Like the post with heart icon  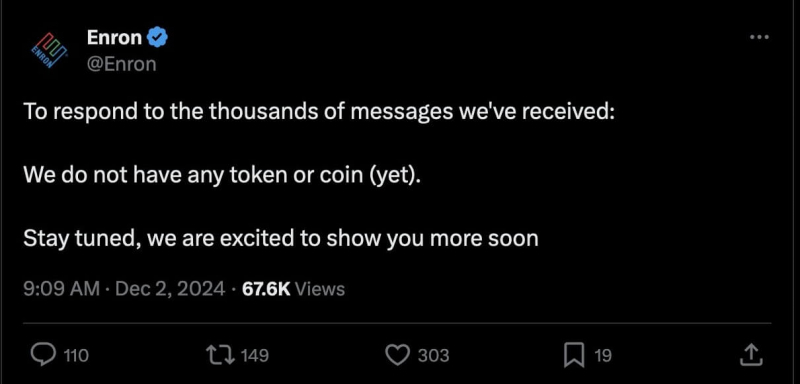[397, 355]
